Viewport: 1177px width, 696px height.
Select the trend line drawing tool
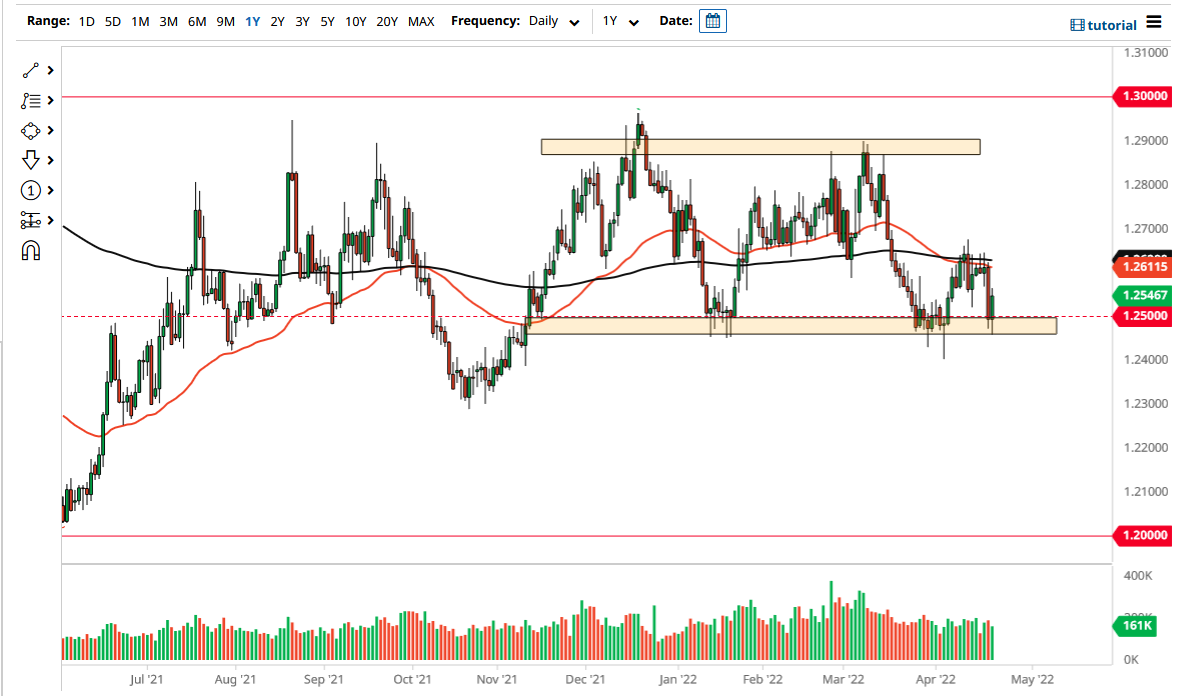(28, 70)
